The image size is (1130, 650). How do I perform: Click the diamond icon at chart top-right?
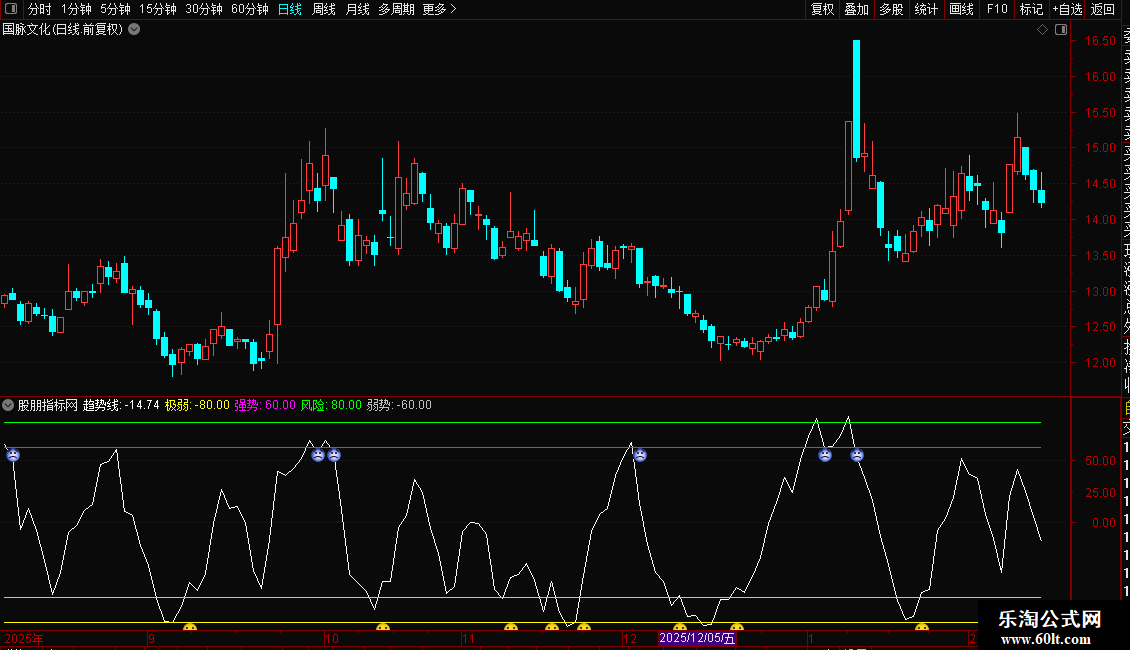[x=1042, y=30]
